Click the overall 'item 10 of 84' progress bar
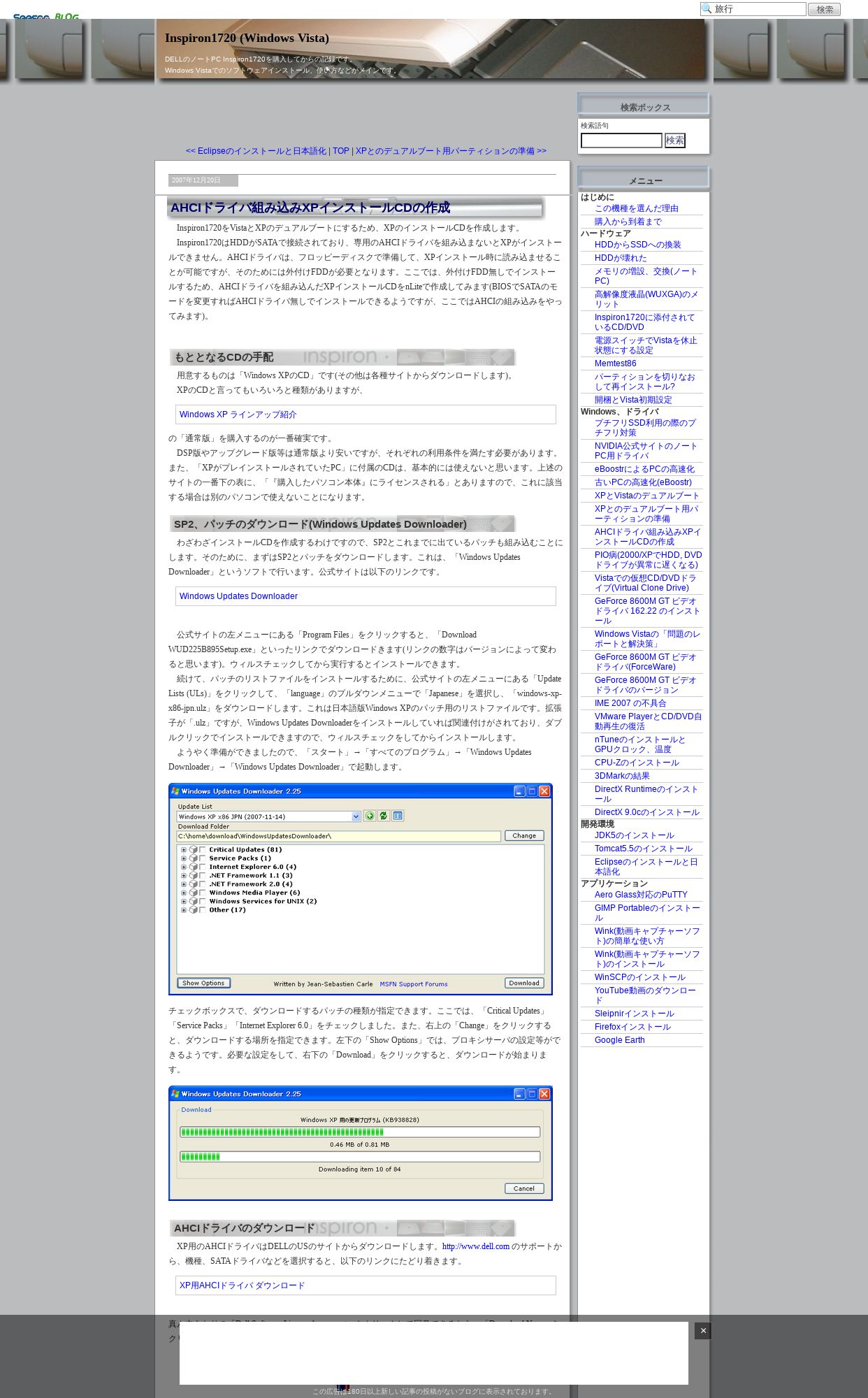 pyautogui.click(x=360, y=1157)
